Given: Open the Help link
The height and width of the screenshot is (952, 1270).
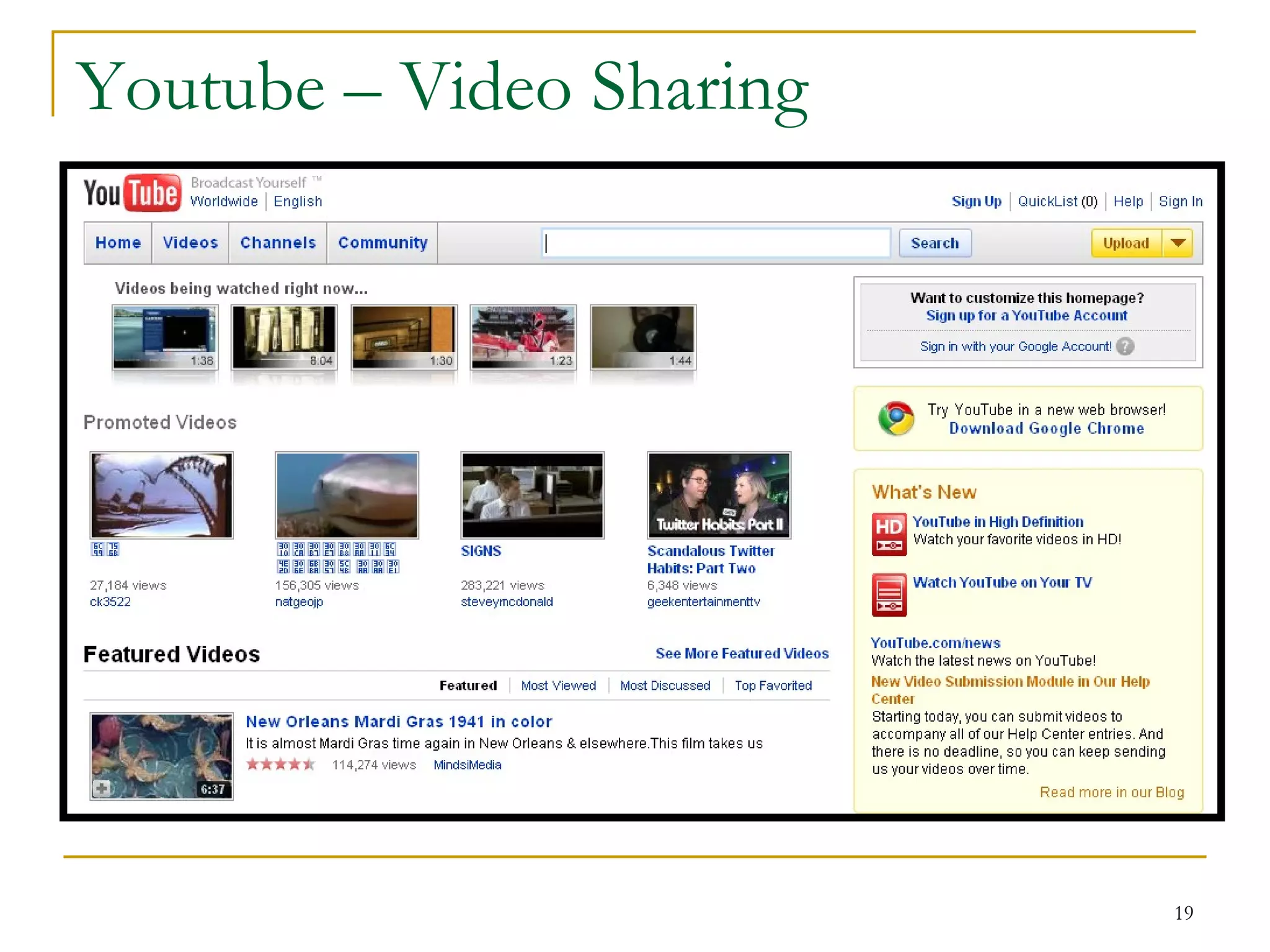Looking at the screenshot, I should [1128, 201].
